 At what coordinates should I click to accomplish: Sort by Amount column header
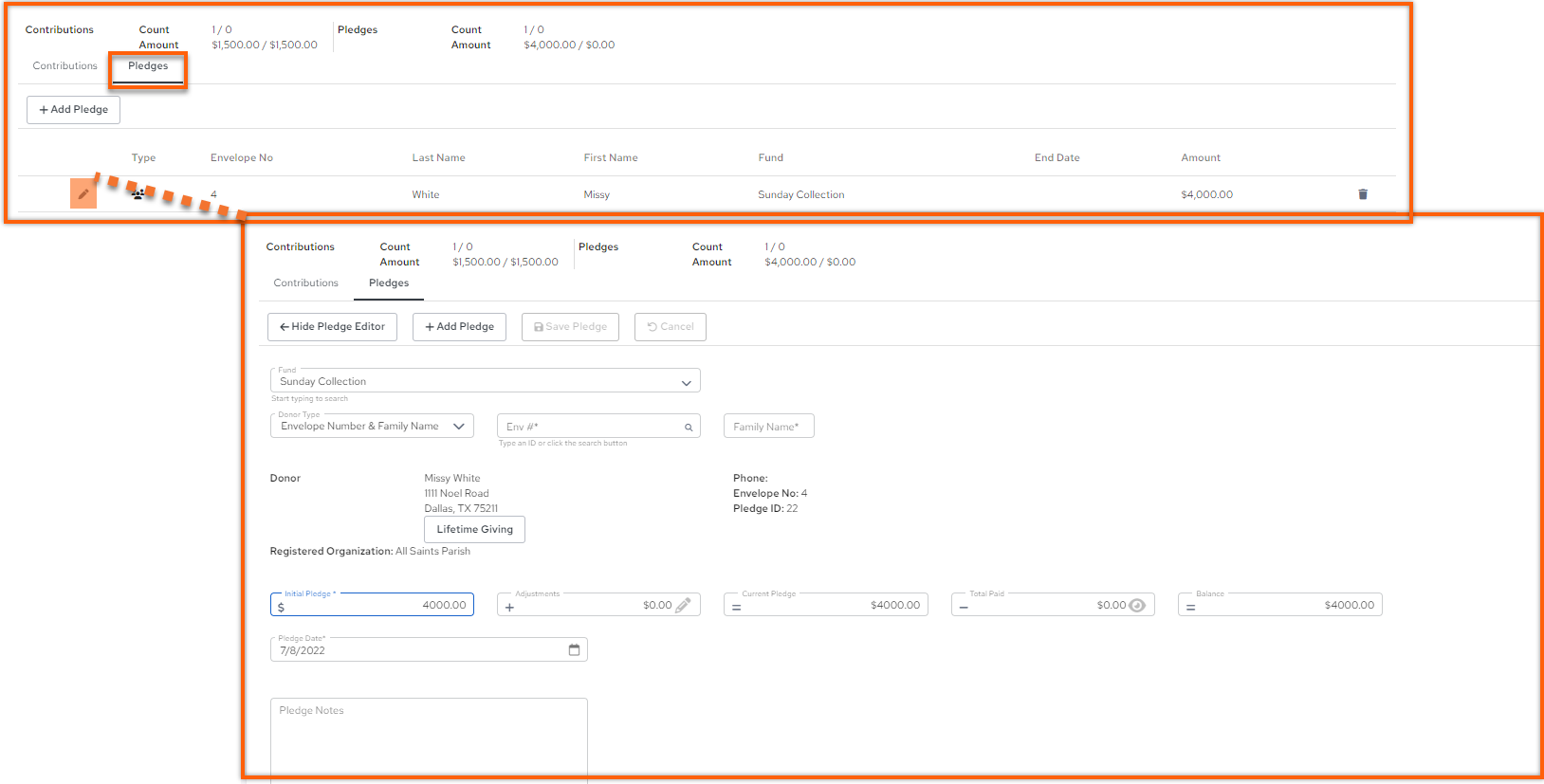1201,157
